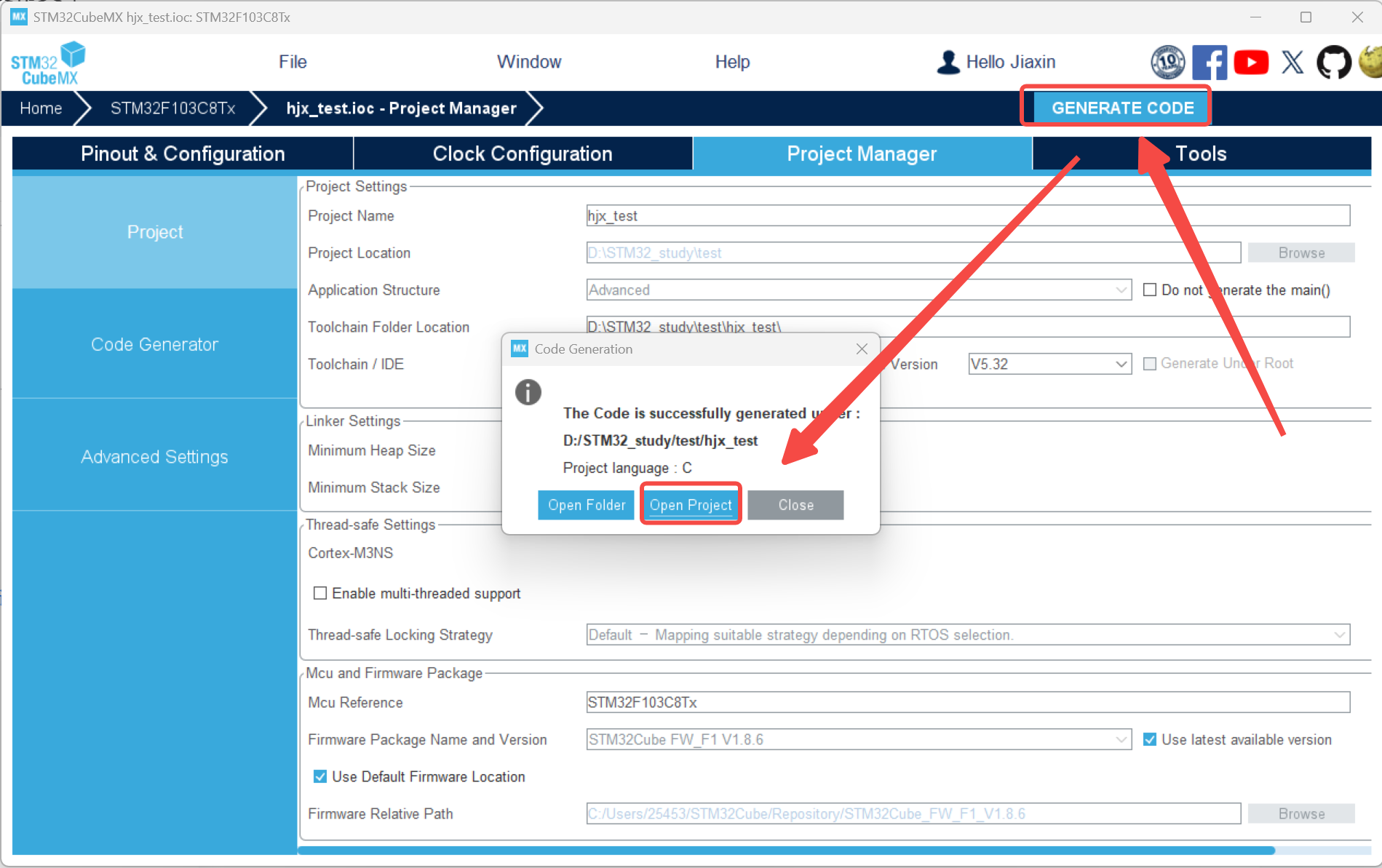Click the Firmware Relative Path field
The image size is (1382, 868).
coord(913,813)
